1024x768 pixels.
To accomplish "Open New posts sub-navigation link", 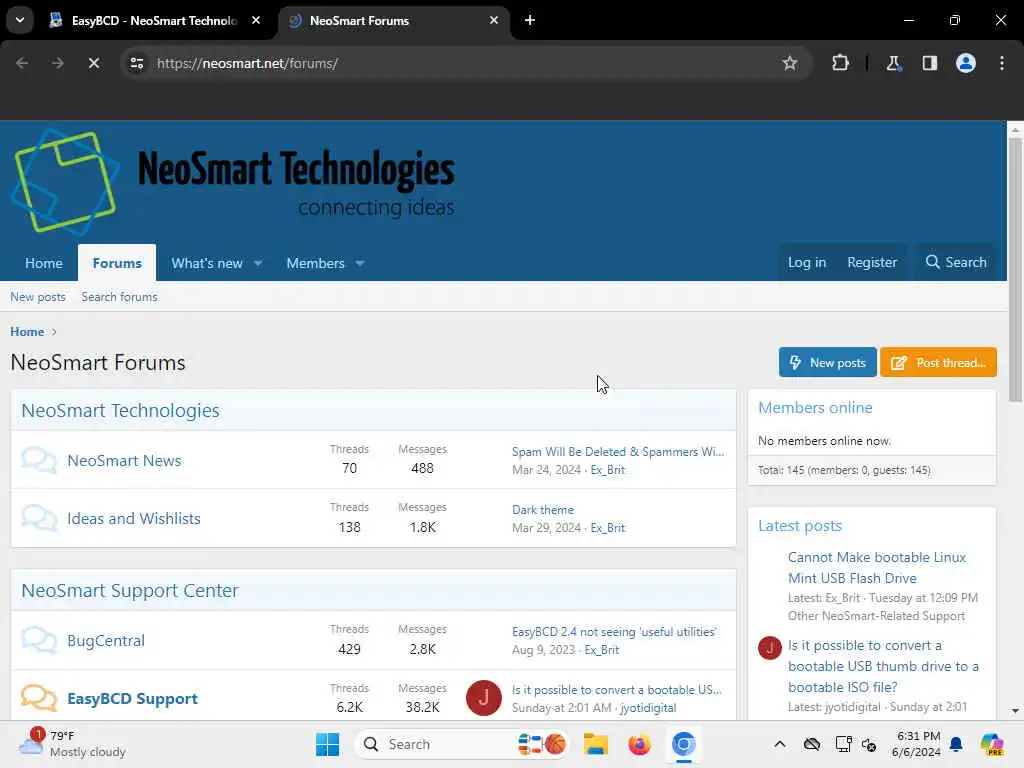I will point(38,296).
